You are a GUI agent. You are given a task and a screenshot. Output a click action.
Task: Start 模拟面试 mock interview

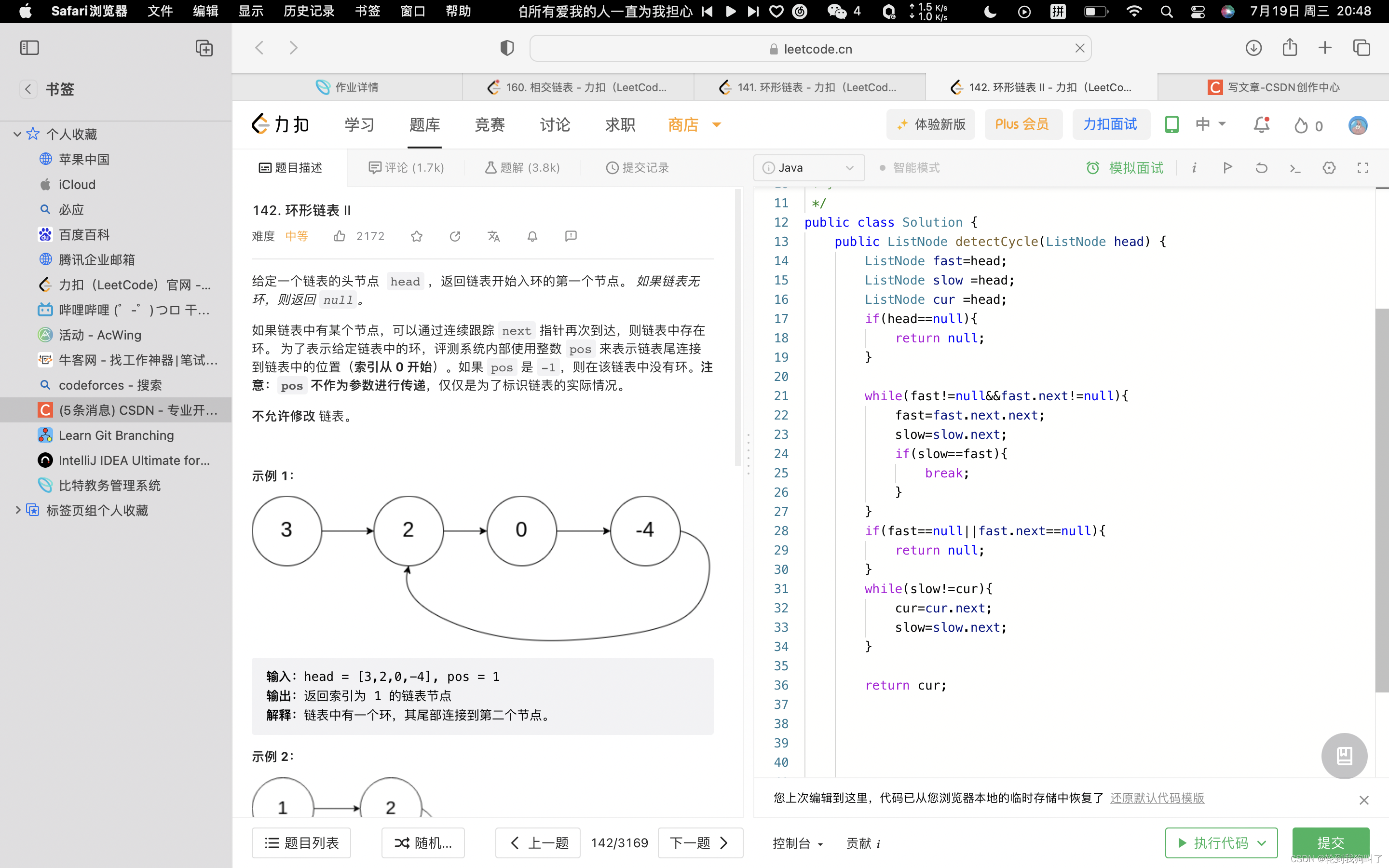point(1125,168)
